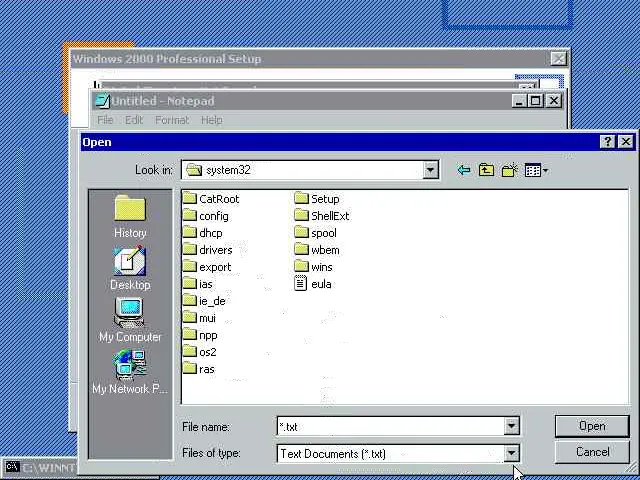
Task: Select the config folder icon
Action: (190, 216)
